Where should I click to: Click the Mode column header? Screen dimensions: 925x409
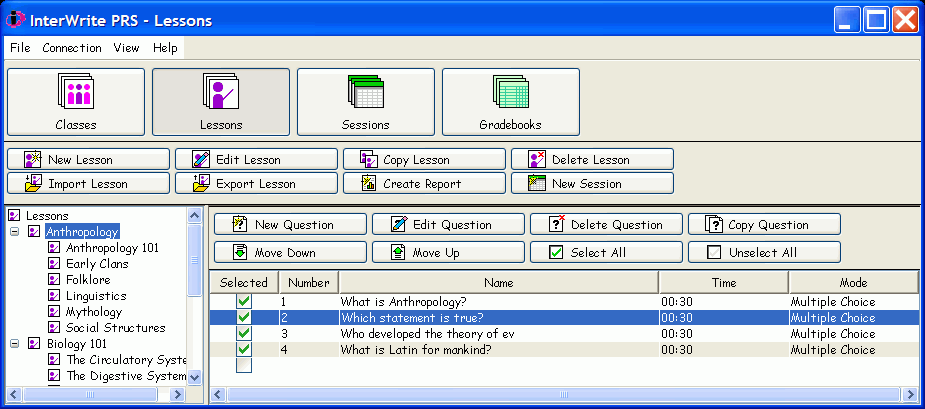[x=854, y=282]
